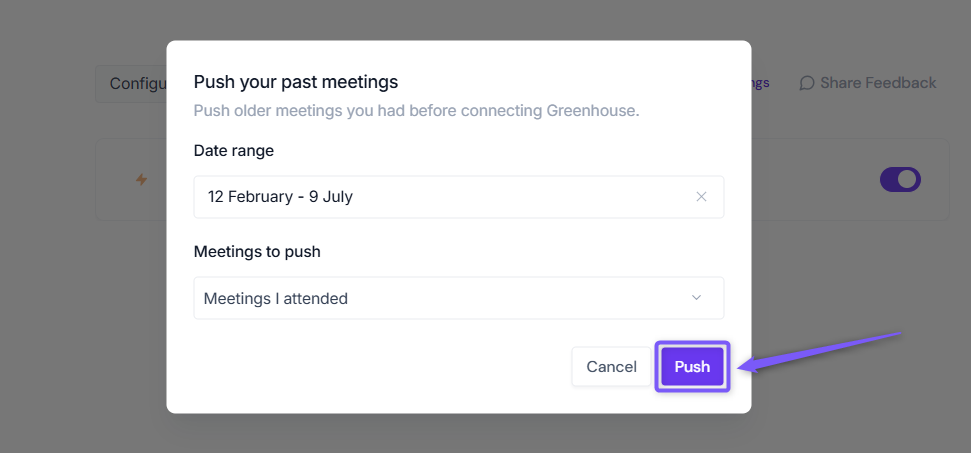Click the integration card behind the modal
The image size is (971, 453).
(x=848, y=179)
